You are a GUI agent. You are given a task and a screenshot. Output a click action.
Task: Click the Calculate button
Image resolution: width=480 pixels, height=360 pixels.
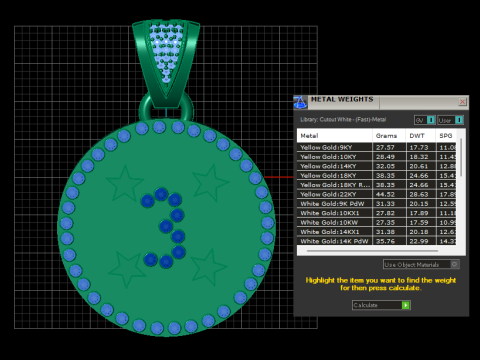[381, 305]
